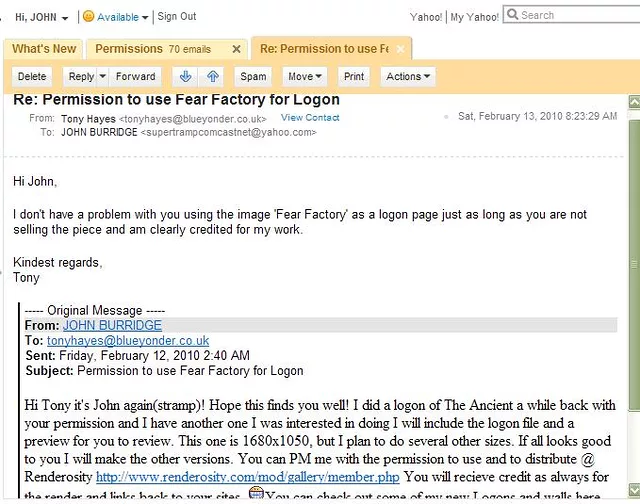Expand the Hi, JOHN account menu
Screen dimensions: 640x504
pyautogui.click(x=41, y=17)
